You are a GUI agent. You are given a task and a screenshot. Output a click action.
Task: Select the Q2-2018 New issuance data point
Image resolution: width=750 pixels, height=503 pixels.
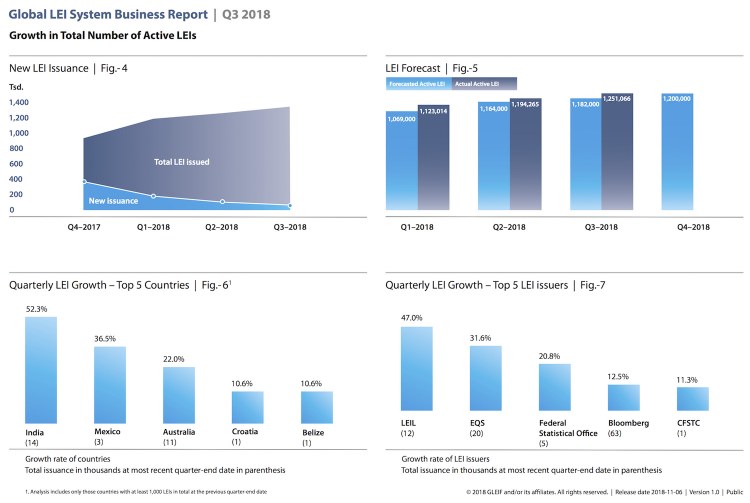click(x=222, y=202)
